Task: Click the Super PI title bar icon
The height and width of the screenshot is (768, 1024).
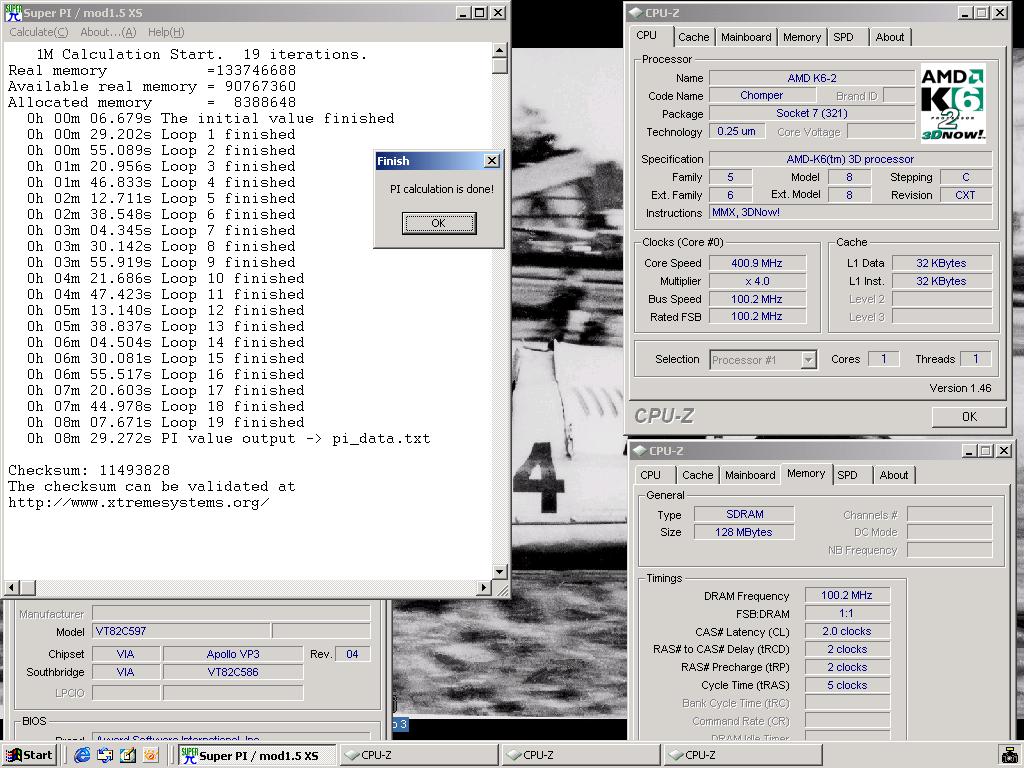Action: click(x=12, y=12)
